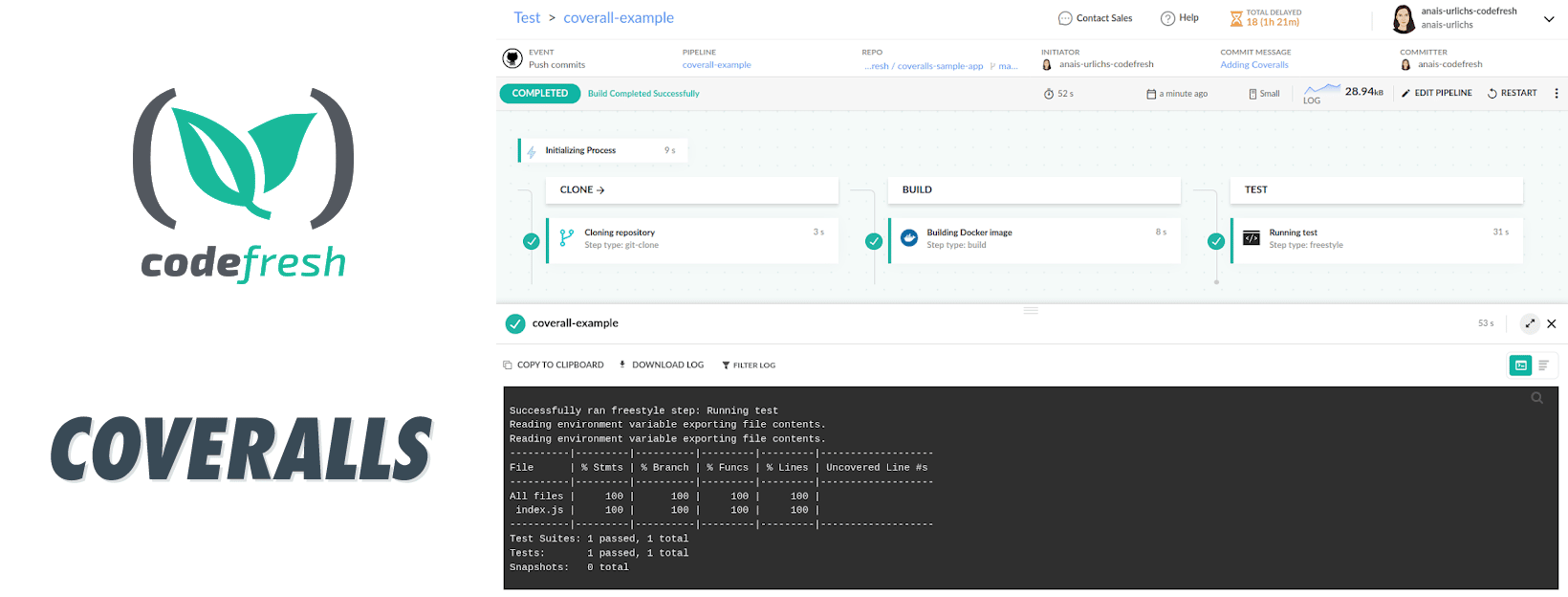The height and width of the screenshot is (597, 1568).
Task: Open the Help question mark icon
Action: 1167,18
